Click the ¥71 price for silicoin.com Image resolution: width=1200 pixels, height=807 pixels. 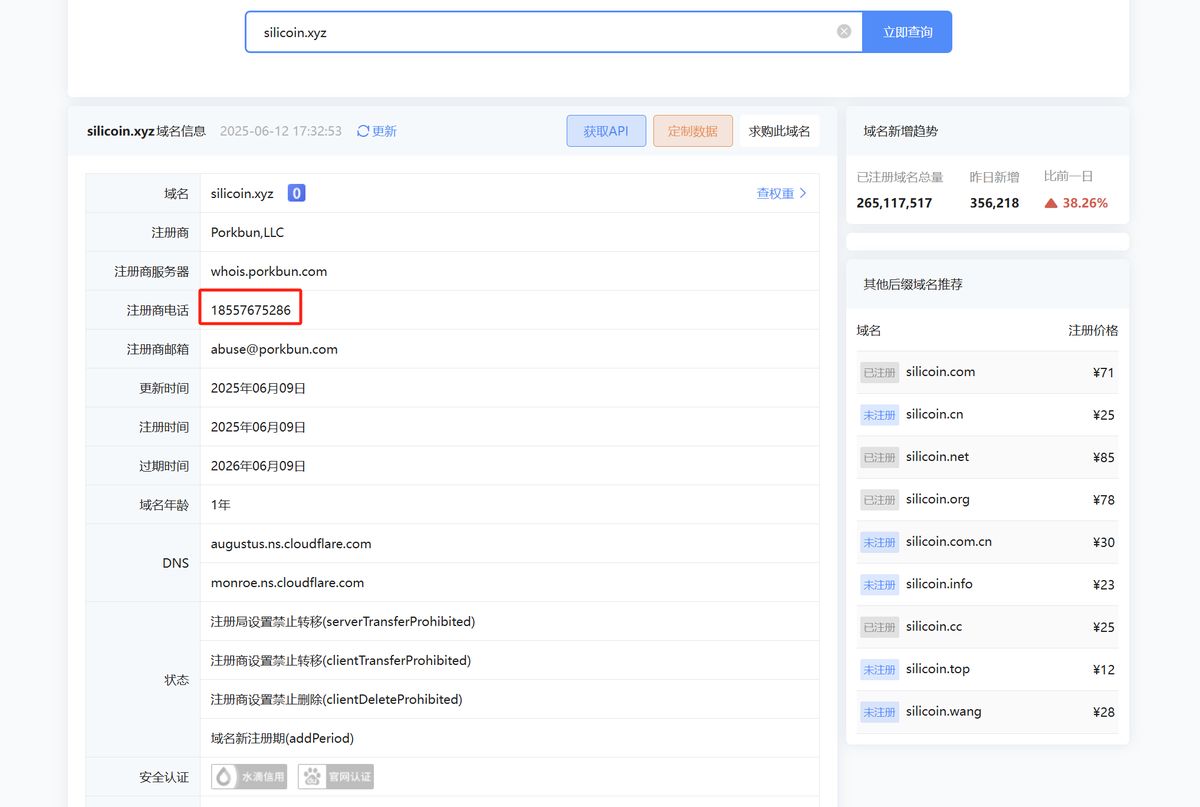pos(1104,373)
